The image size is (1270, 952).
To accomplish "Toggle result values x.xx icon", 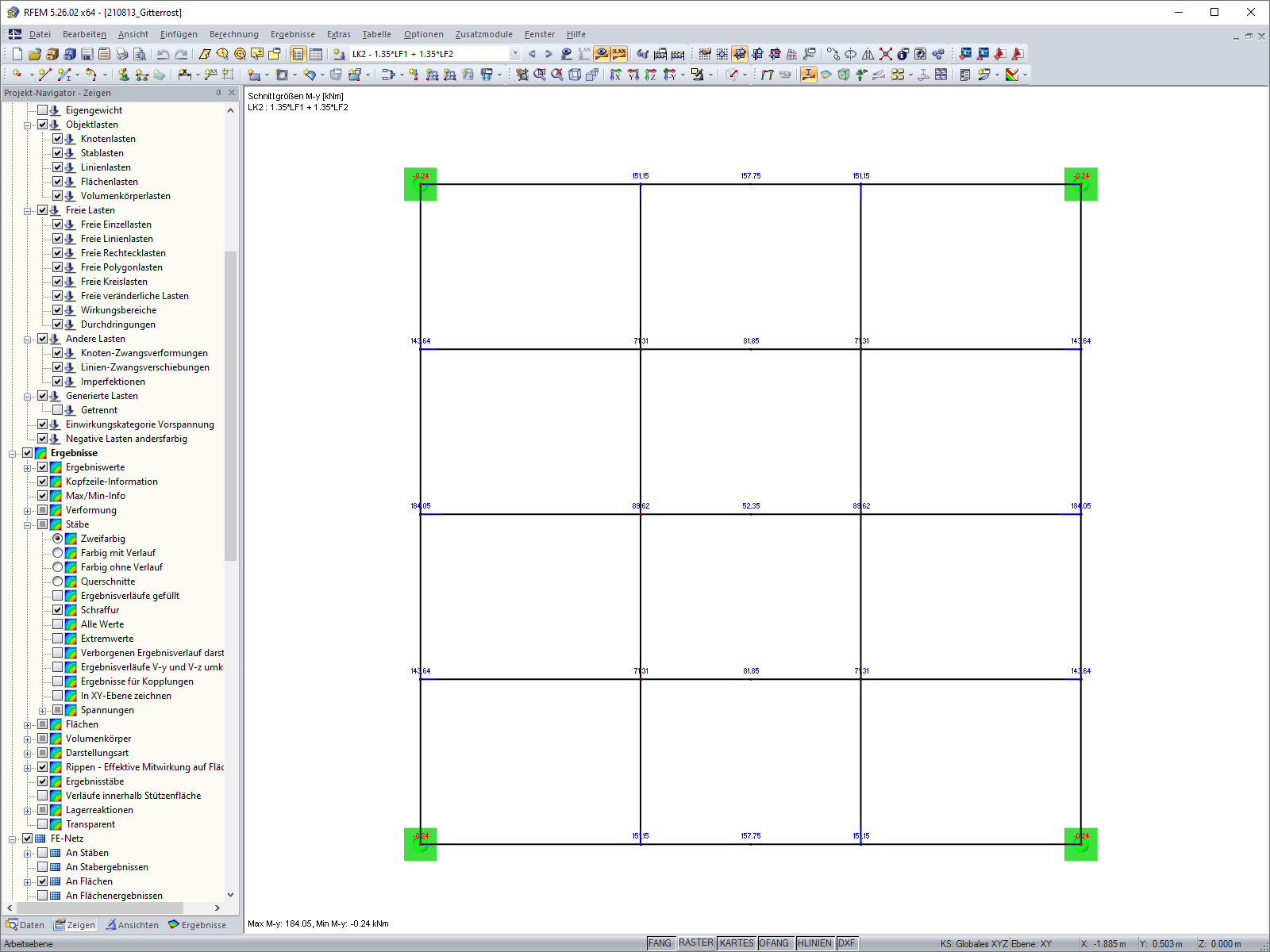I will (x=619, y=54).
